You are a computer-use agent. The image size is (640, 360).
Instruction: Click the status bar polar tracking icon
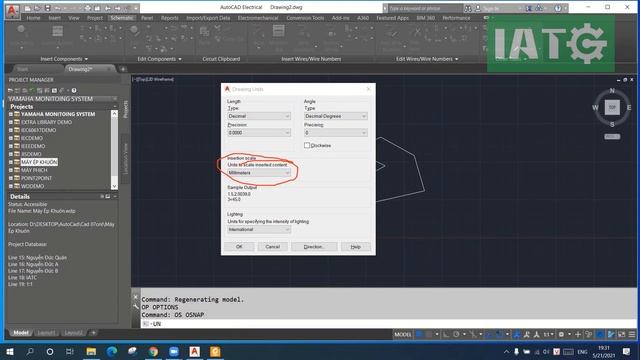[456, 334]
